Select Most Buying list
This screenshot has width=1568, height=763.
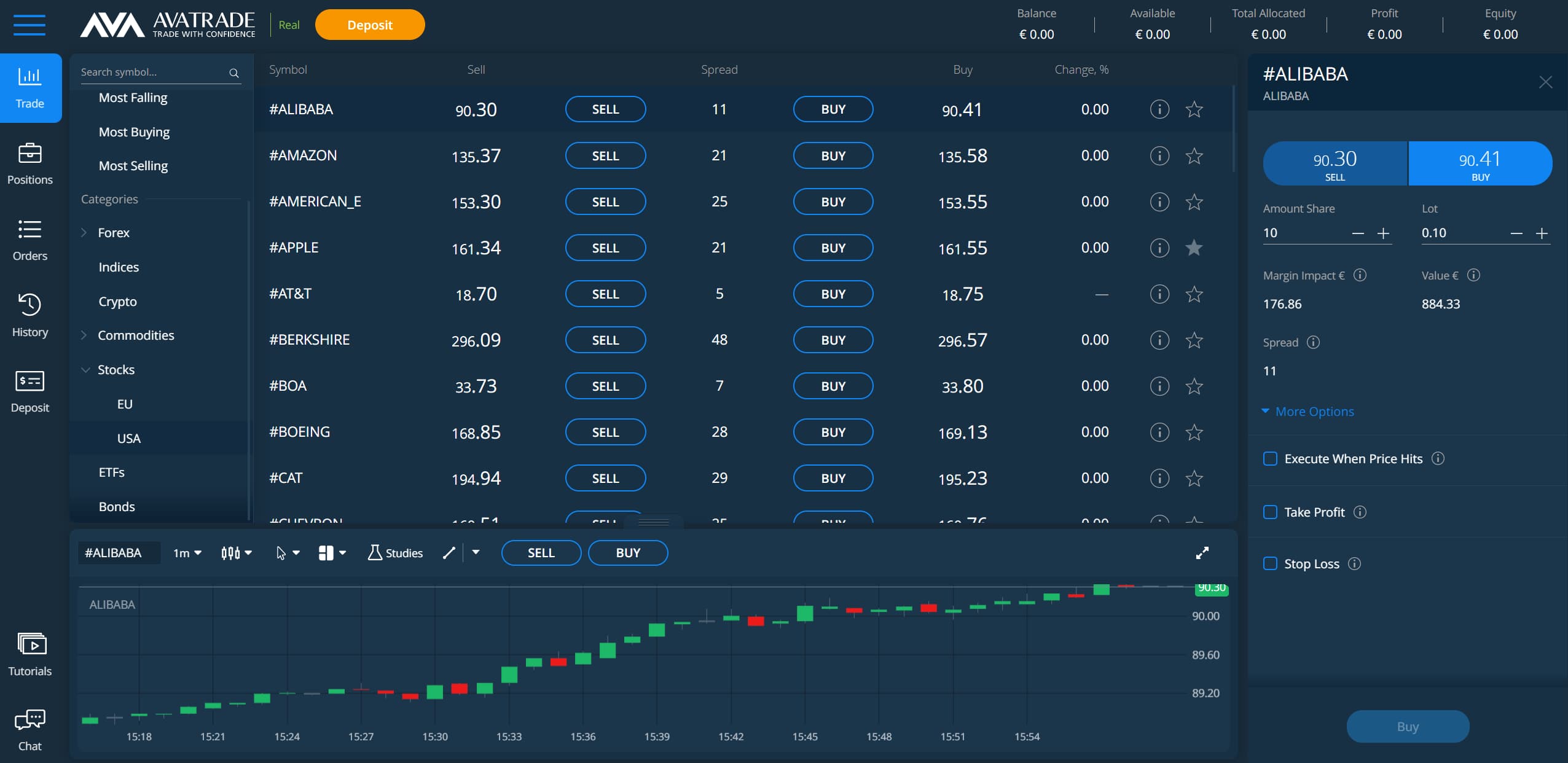click(134, 132)
